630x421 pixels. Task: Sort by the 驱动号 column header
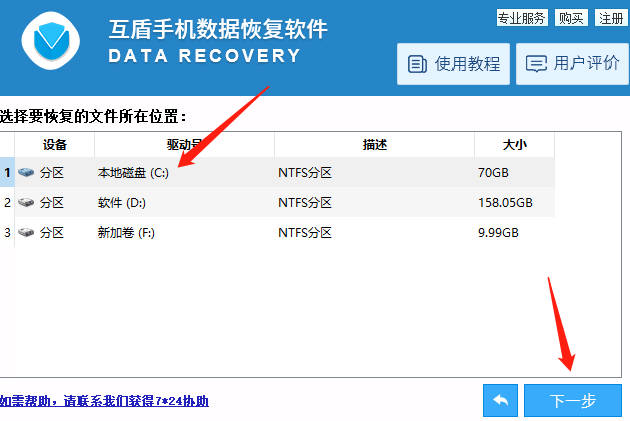184,145
